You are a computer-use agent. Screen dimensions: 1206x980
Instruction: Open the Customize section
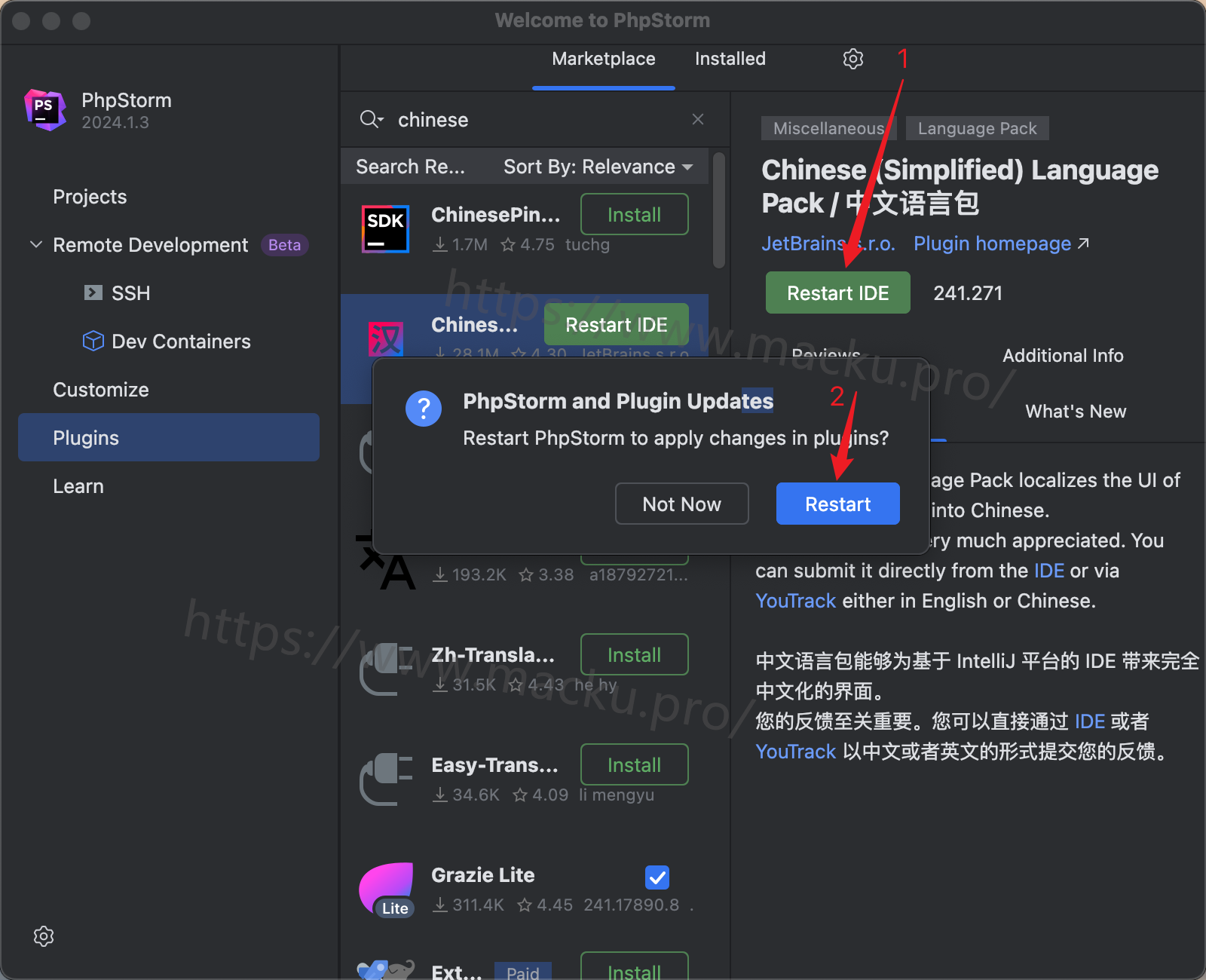click(101, 390)
